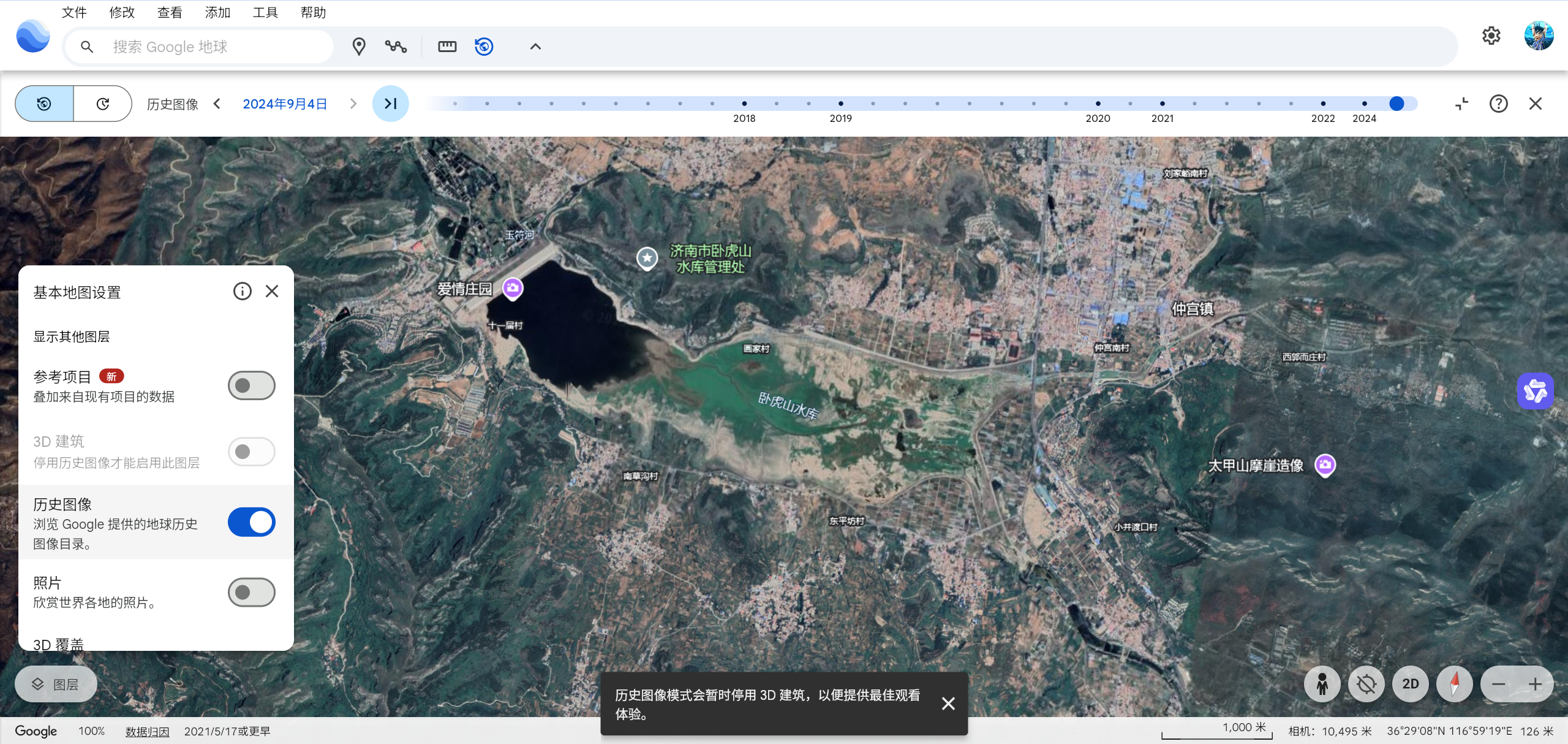The width and height of the screenshot is (1568, 744).
Task: Open the 帮助 menu
Action: 313,12
